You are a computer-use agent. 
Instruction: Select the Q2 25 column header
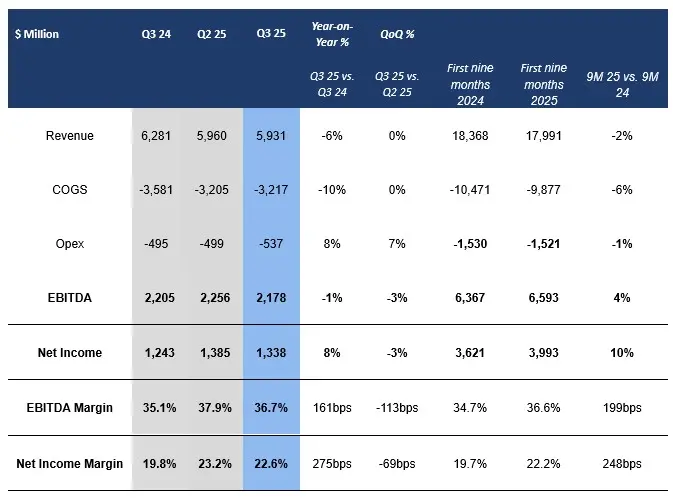point(211,34)
